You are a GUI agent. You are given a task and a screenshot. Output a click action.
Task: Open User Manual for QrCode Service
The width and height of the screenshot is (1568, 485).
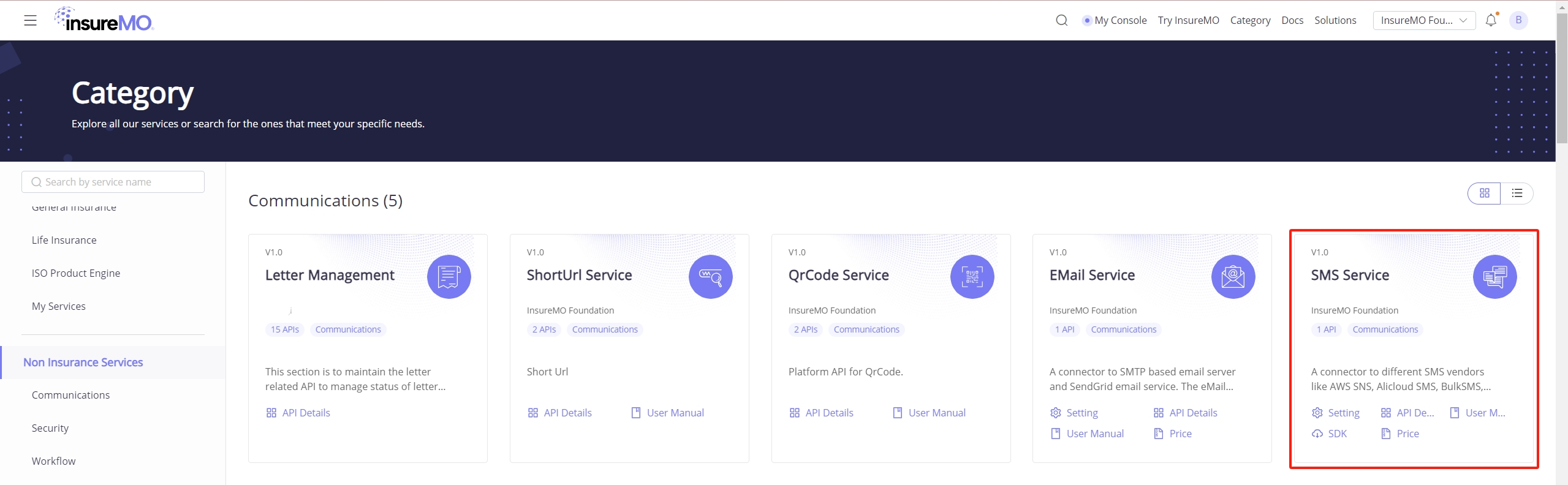click(930, 413)
